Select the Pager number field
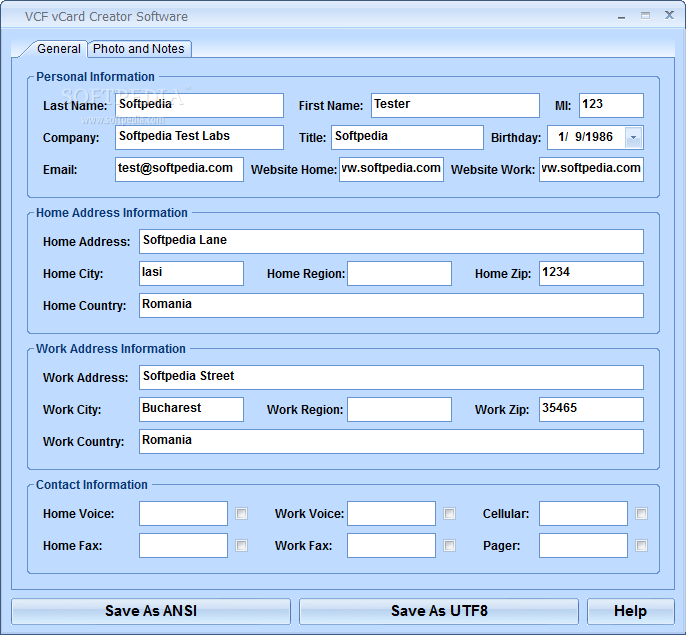The height and width of the screenshot is (635, 686). click(583, 545)
